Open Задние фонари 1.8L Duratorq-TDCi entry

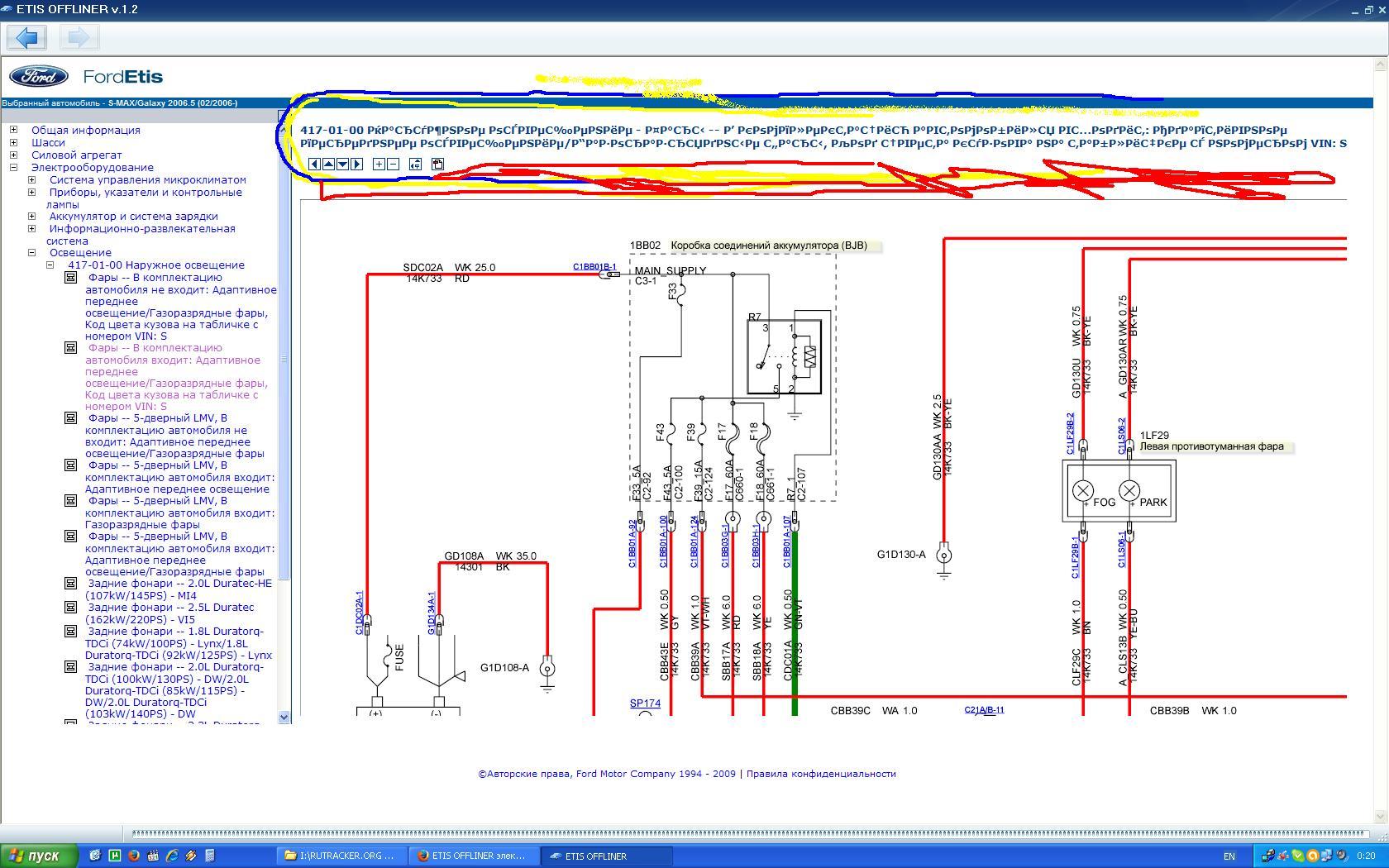click(179, 643)
